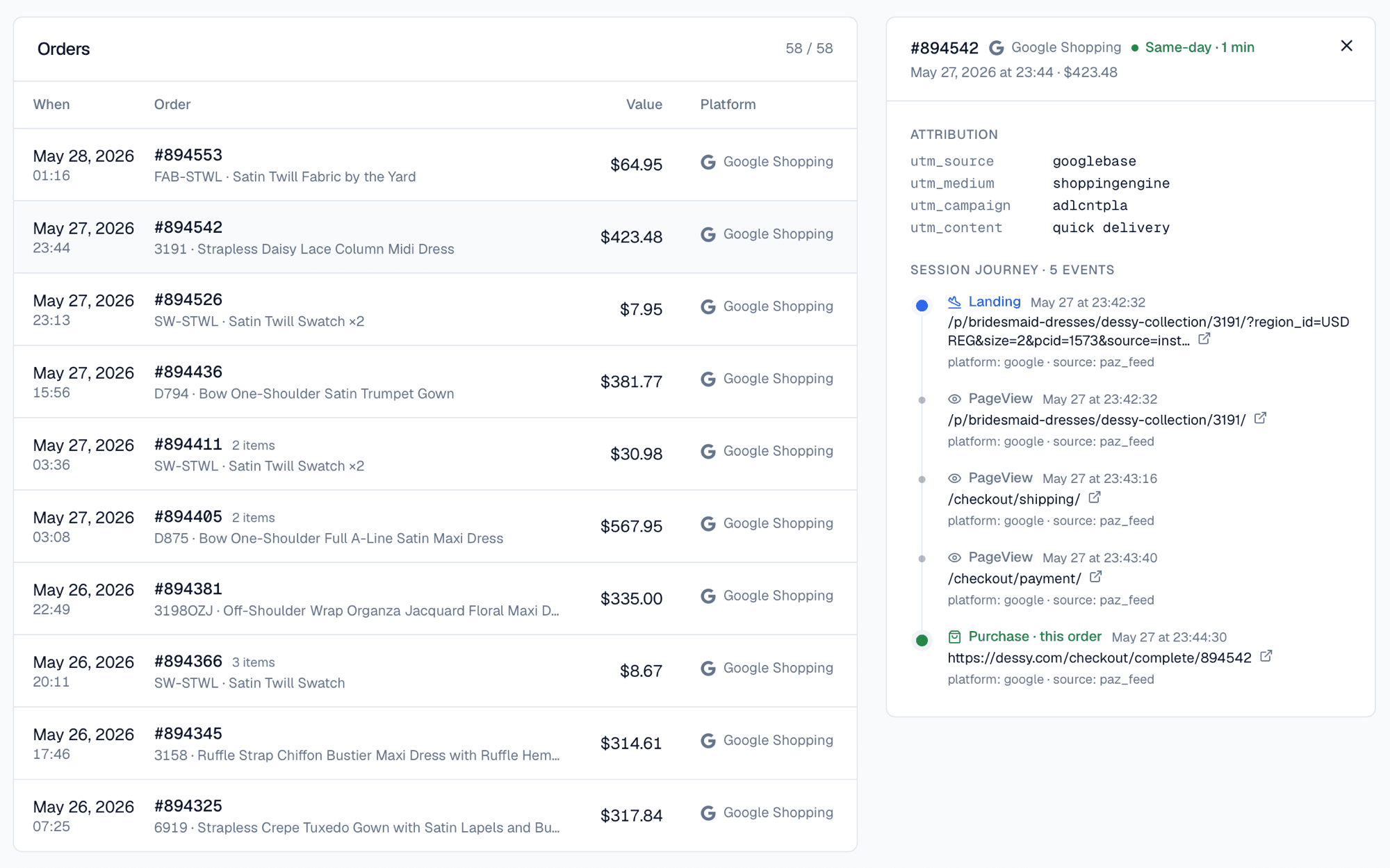Open order #894411 with 2 items
The image size is (1390, 868).
[x=435, y=454]
